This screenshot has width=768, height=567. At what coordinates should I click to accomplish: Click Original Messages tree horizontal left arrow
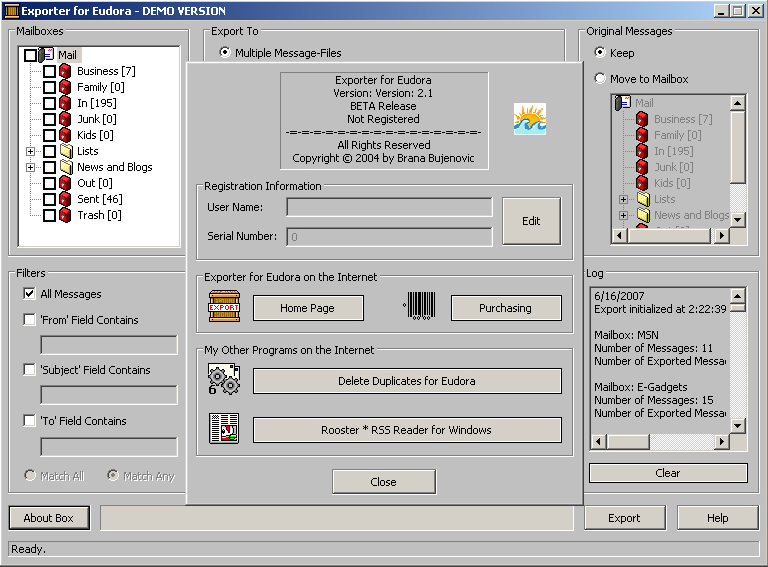coord(620,236)
